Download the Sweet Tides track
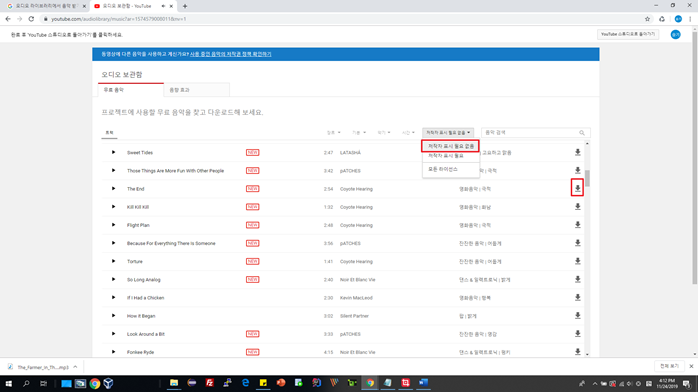The width and height of the screenshot is (698, 392). tap(577, 152)
